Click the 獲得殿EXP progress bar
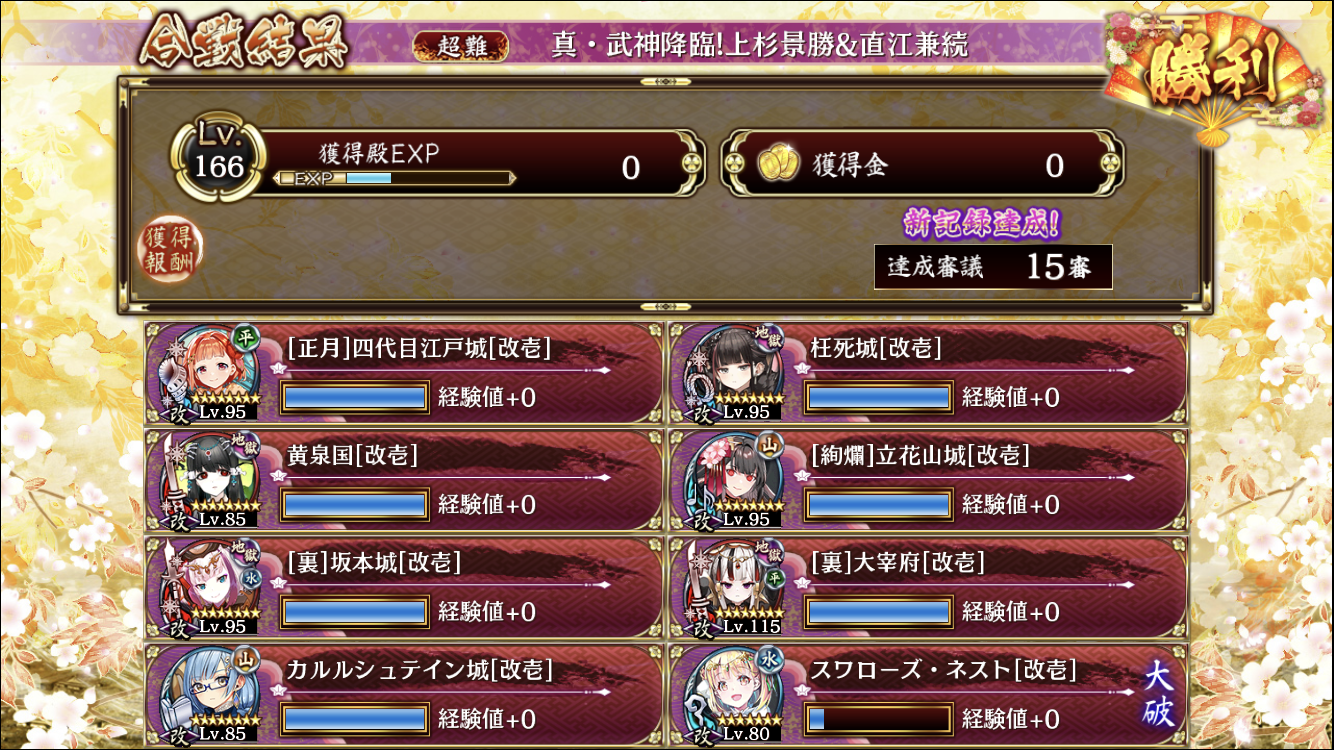The image size is (1334, 750). (x=395, y=178)
